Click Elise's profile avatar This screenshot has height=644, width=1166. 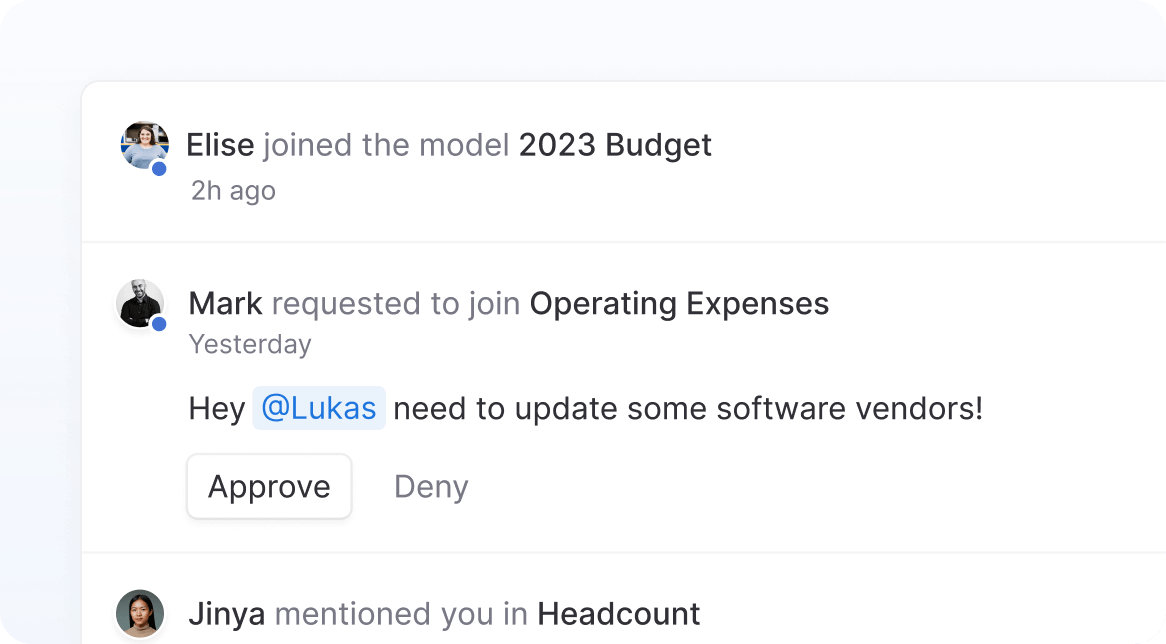click(x=144, y=145)
